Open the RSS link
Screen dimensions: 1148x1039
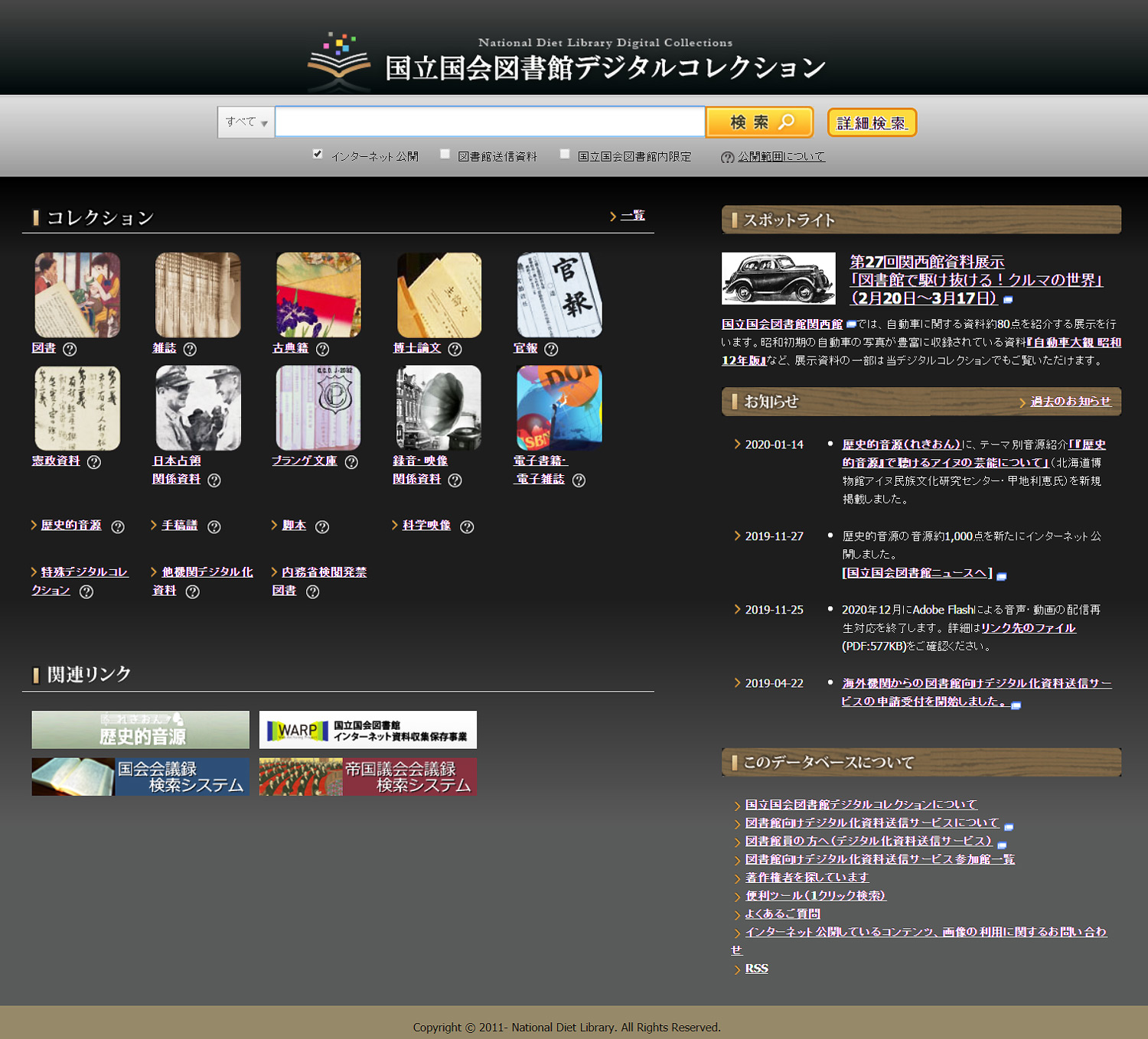(757, 969)
